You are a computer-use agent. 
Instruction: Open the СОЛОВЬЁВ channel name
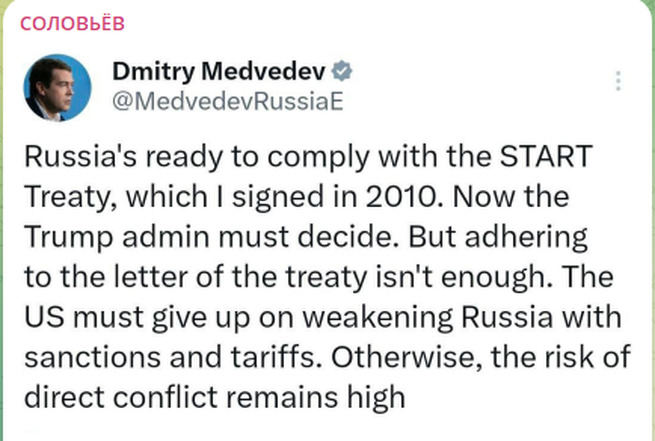72,23
